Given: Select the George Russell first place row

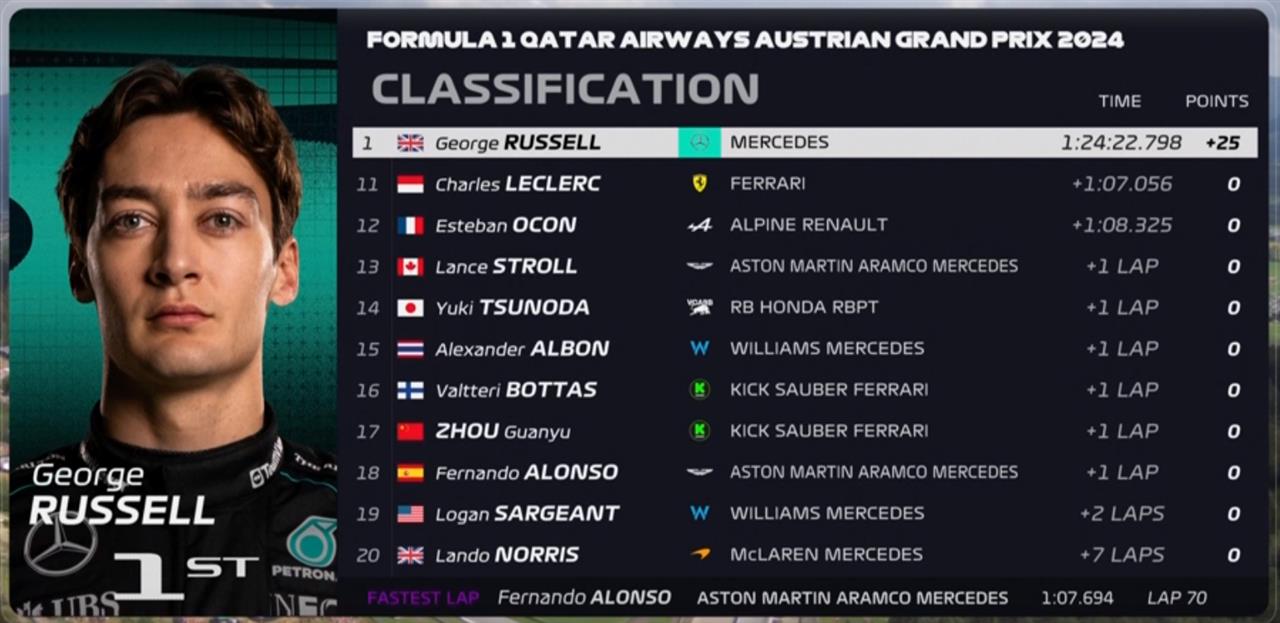Looking at the screenshot, I should pyautogui.click(x=805, y=142).
